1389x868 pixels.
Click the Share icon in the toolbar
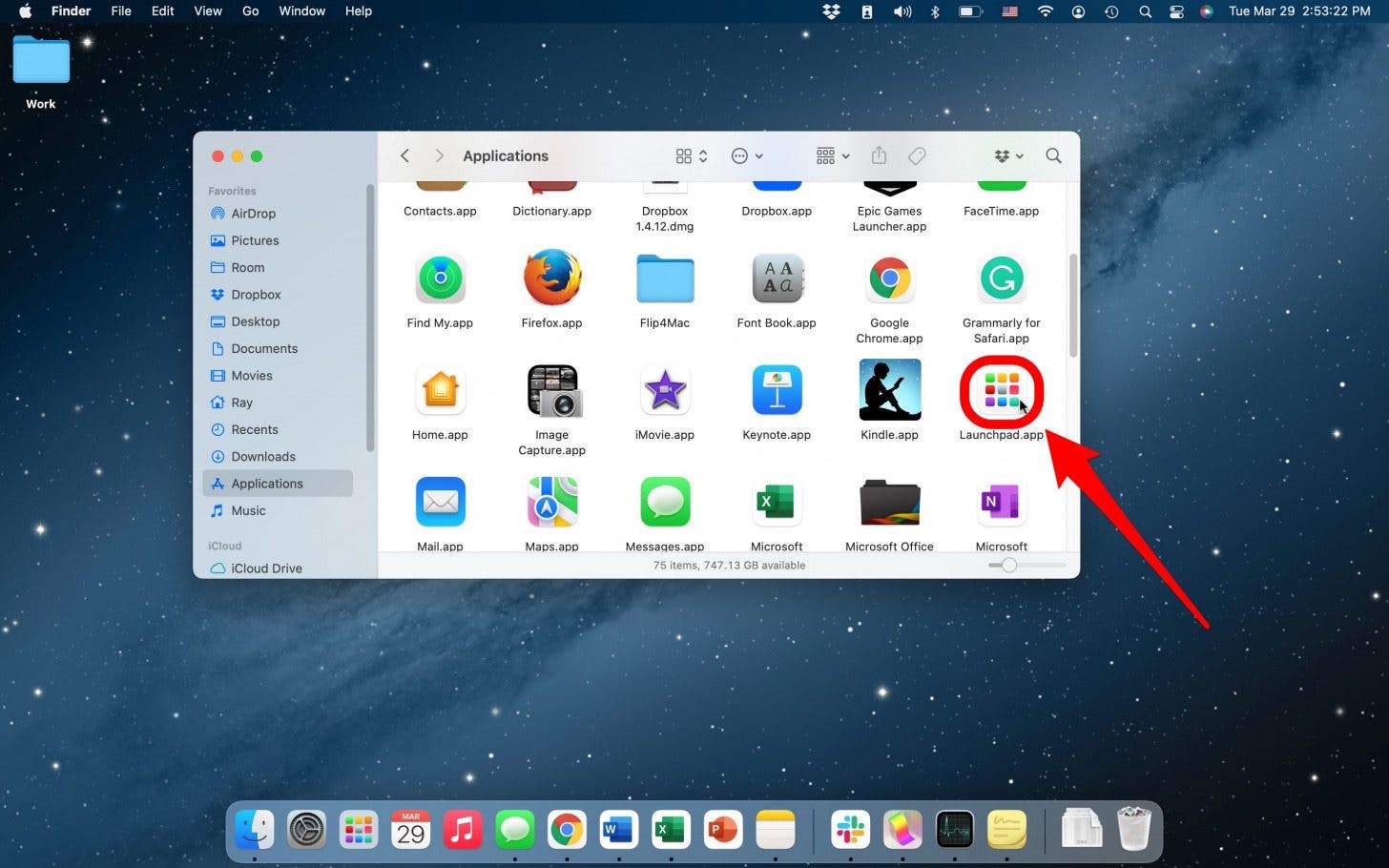(879, 155)
